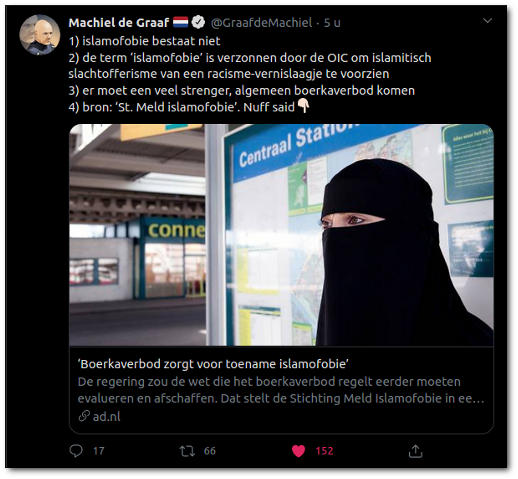Open the Centraal Station article preview image
Screen dimensions: 518x479
281,235
